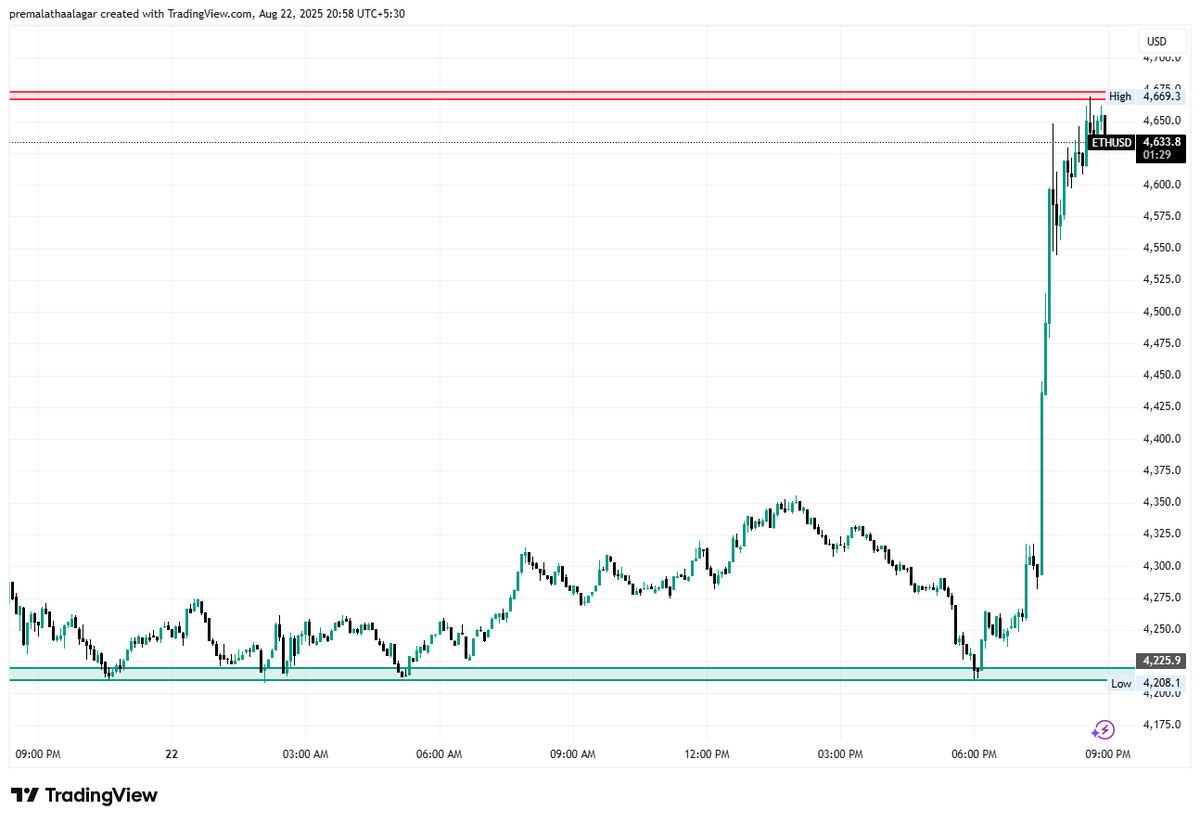Click the TradingView logo
Image resolution: width=1200 pixels, height=823 pixels.
(x=84, y=795)
